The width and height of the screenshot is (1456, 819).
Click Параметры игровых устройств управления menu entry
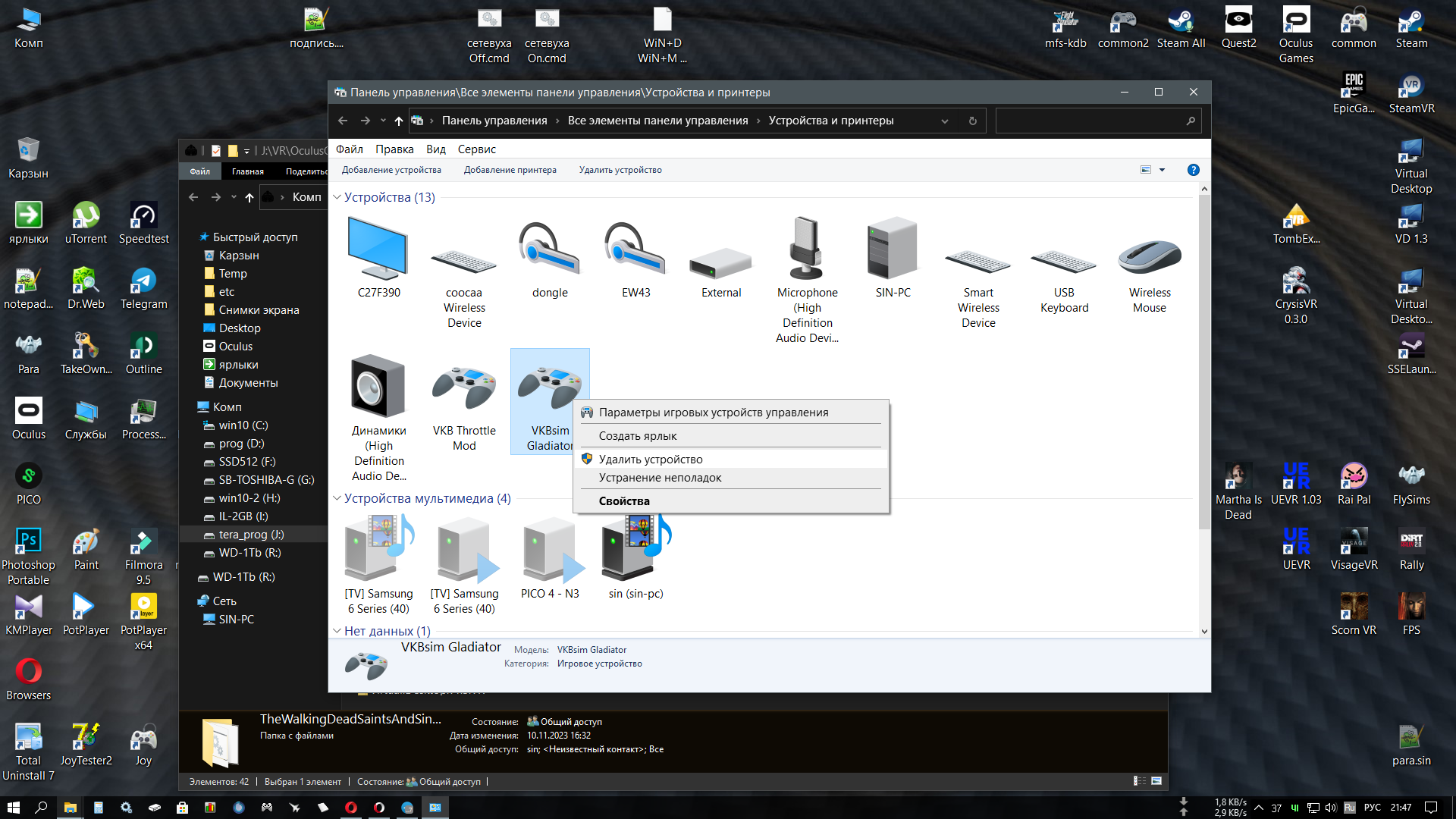coord(731,413)
